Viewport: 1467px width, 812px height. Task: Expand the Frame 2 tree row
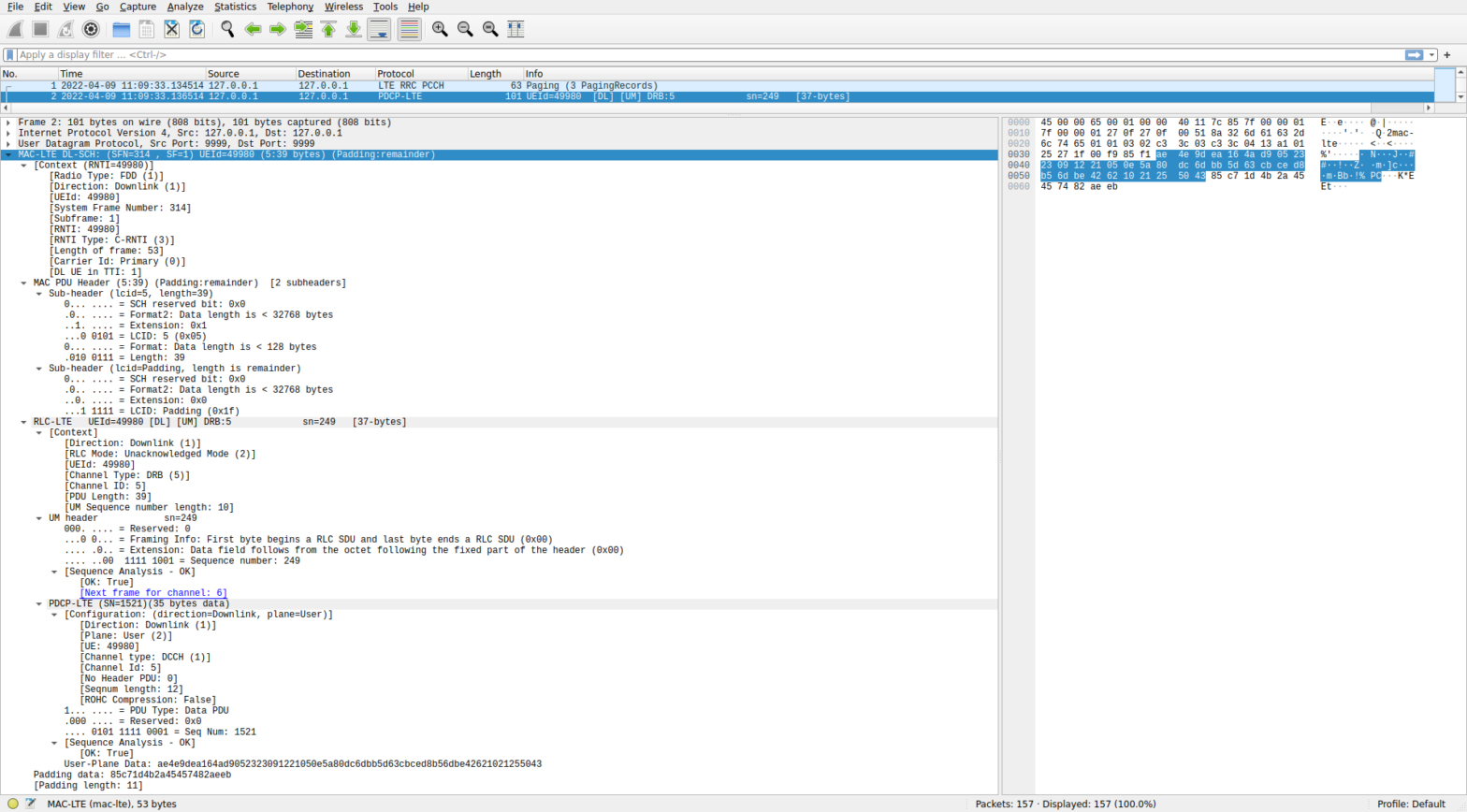point(8,123)
